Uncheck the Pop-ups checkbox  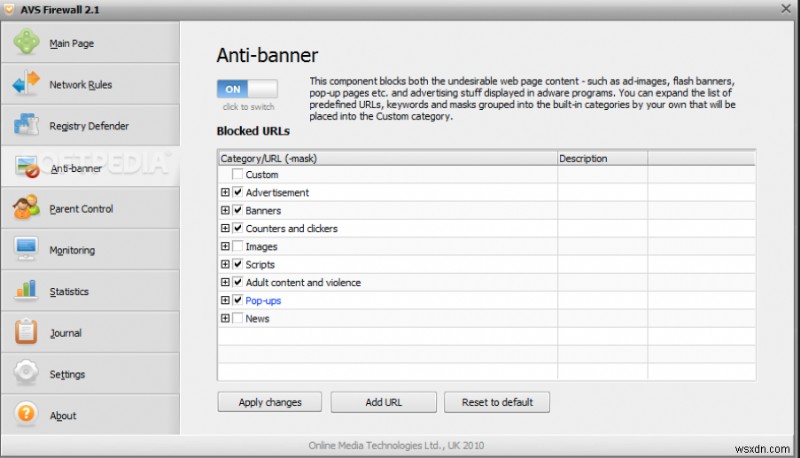point(237,300)
